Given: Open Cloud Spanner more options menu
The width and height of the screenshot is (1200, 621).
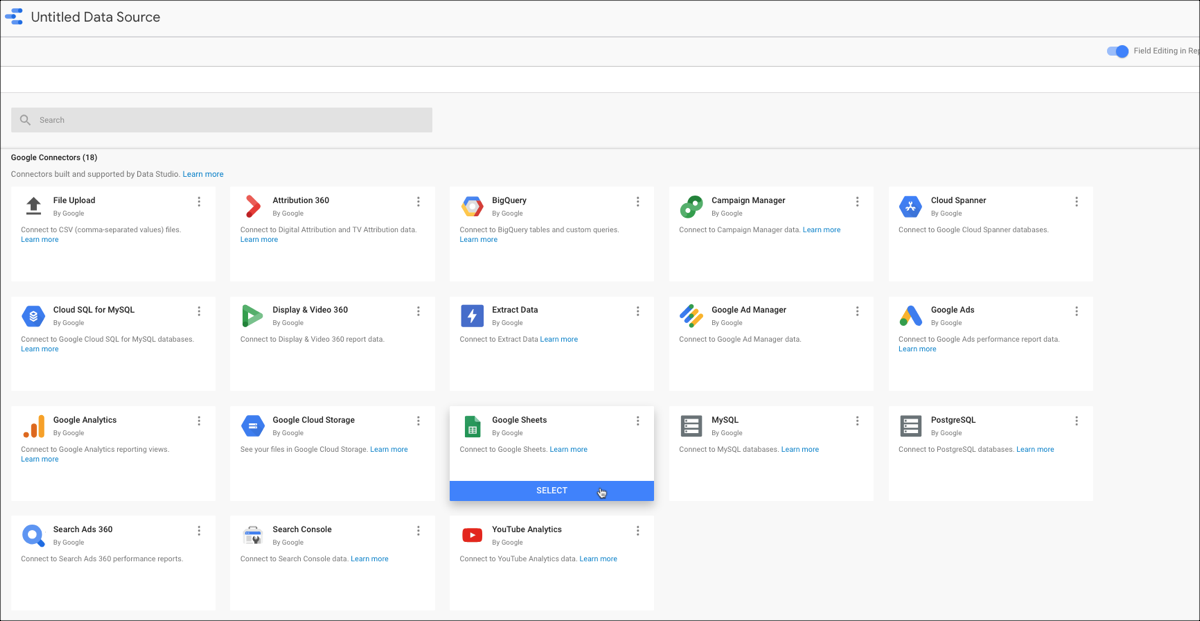Looking at the screenshot, I should pos(1076,202).
